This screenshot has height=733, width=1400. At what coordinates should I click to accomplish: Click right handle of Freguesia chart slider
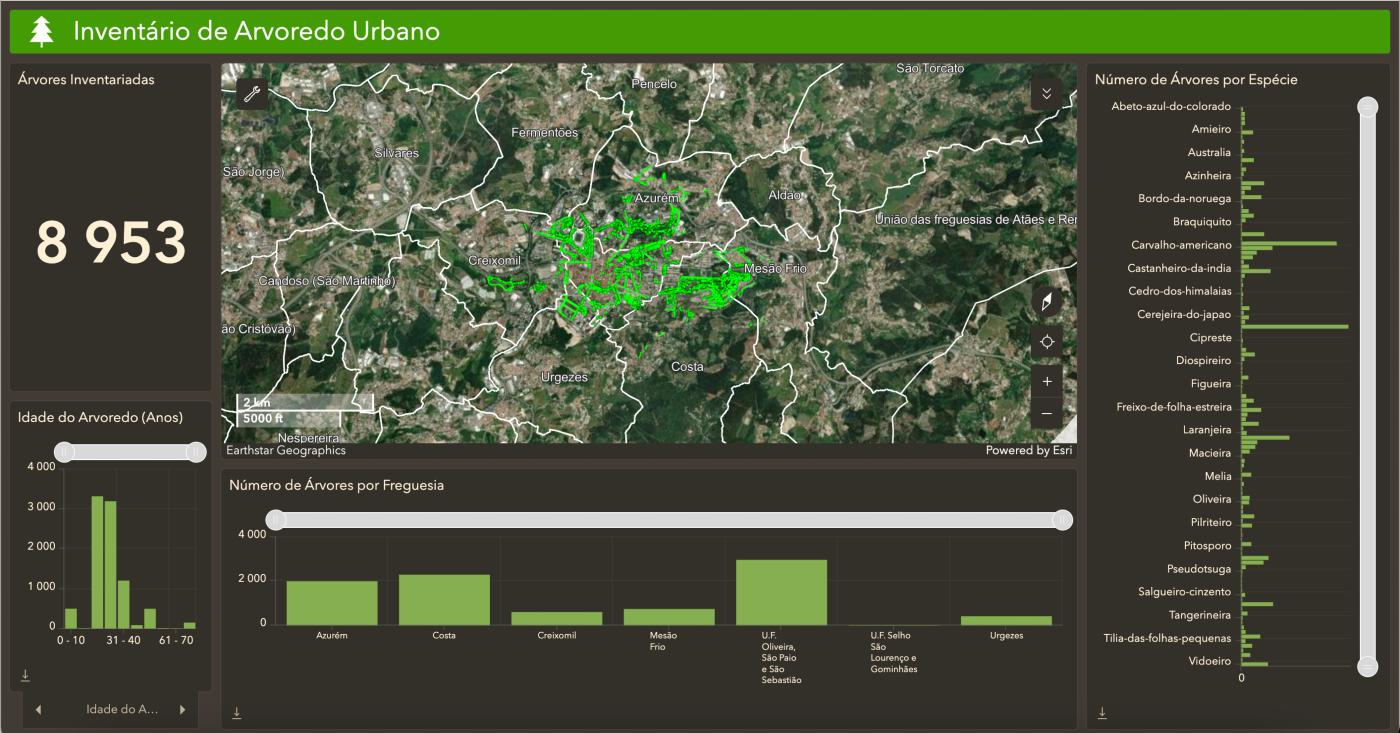(x=1062, y=520)
